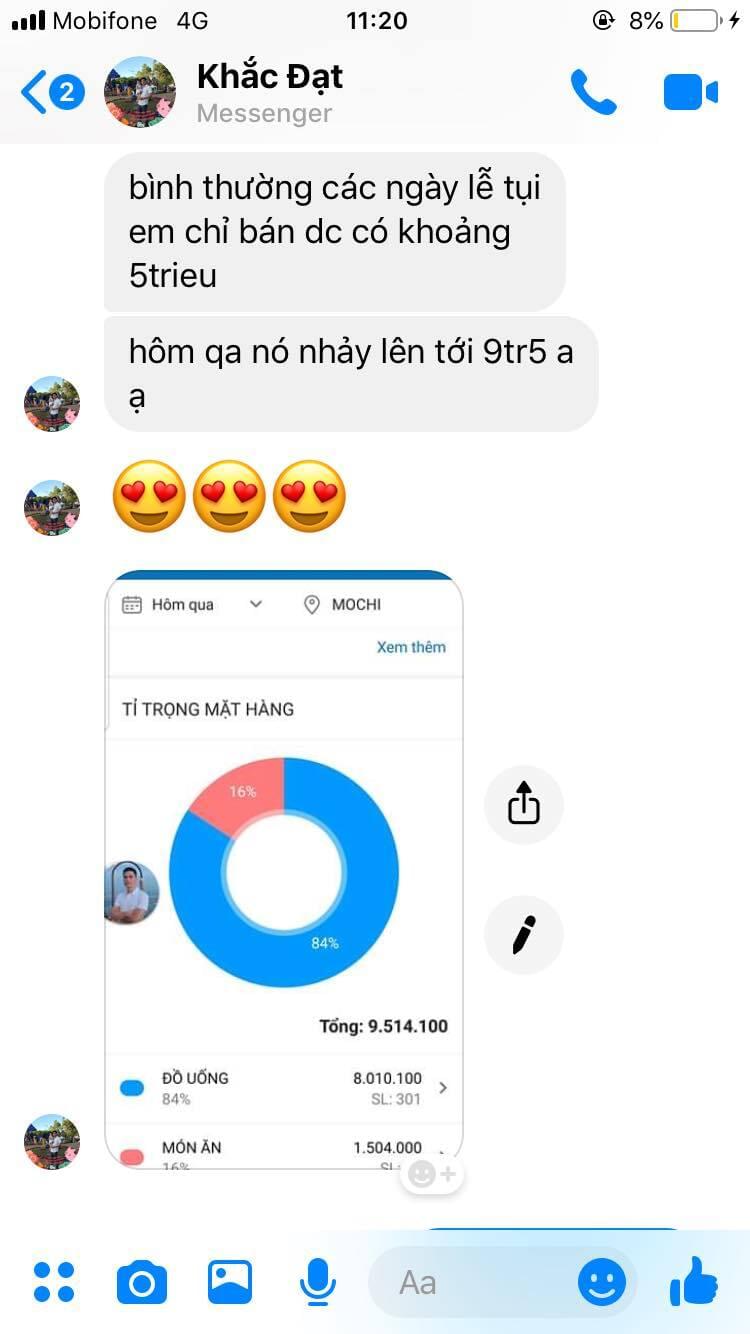This screenshot has height=1334, width=750.
Task: Open the camera from the bottom bar
Action: point(142,1282)
